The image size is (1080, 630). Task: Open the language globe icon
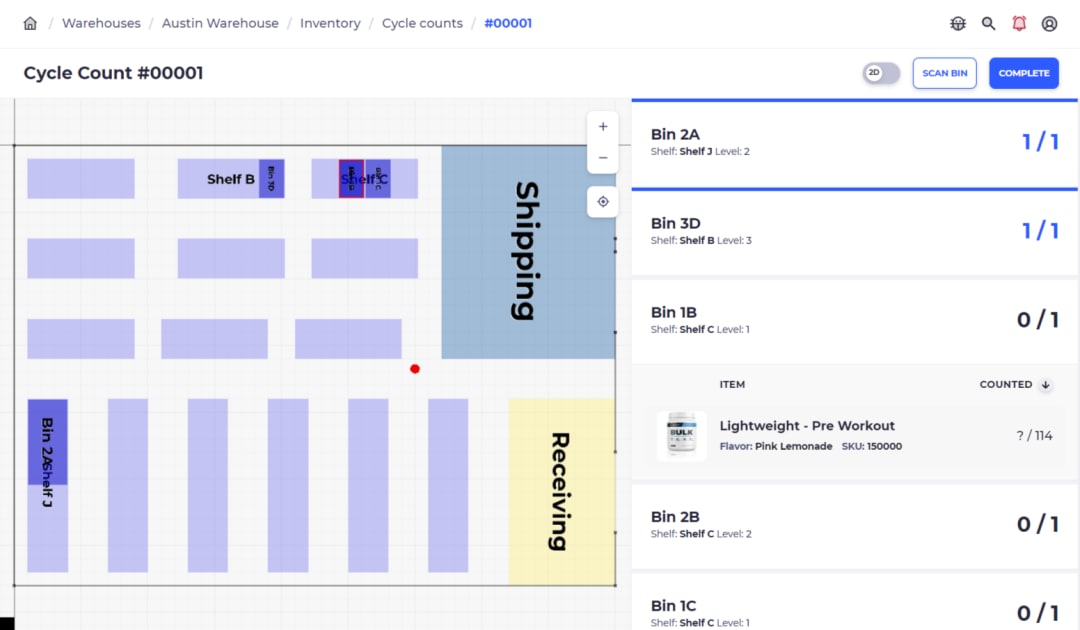click(x=958, y=23)
